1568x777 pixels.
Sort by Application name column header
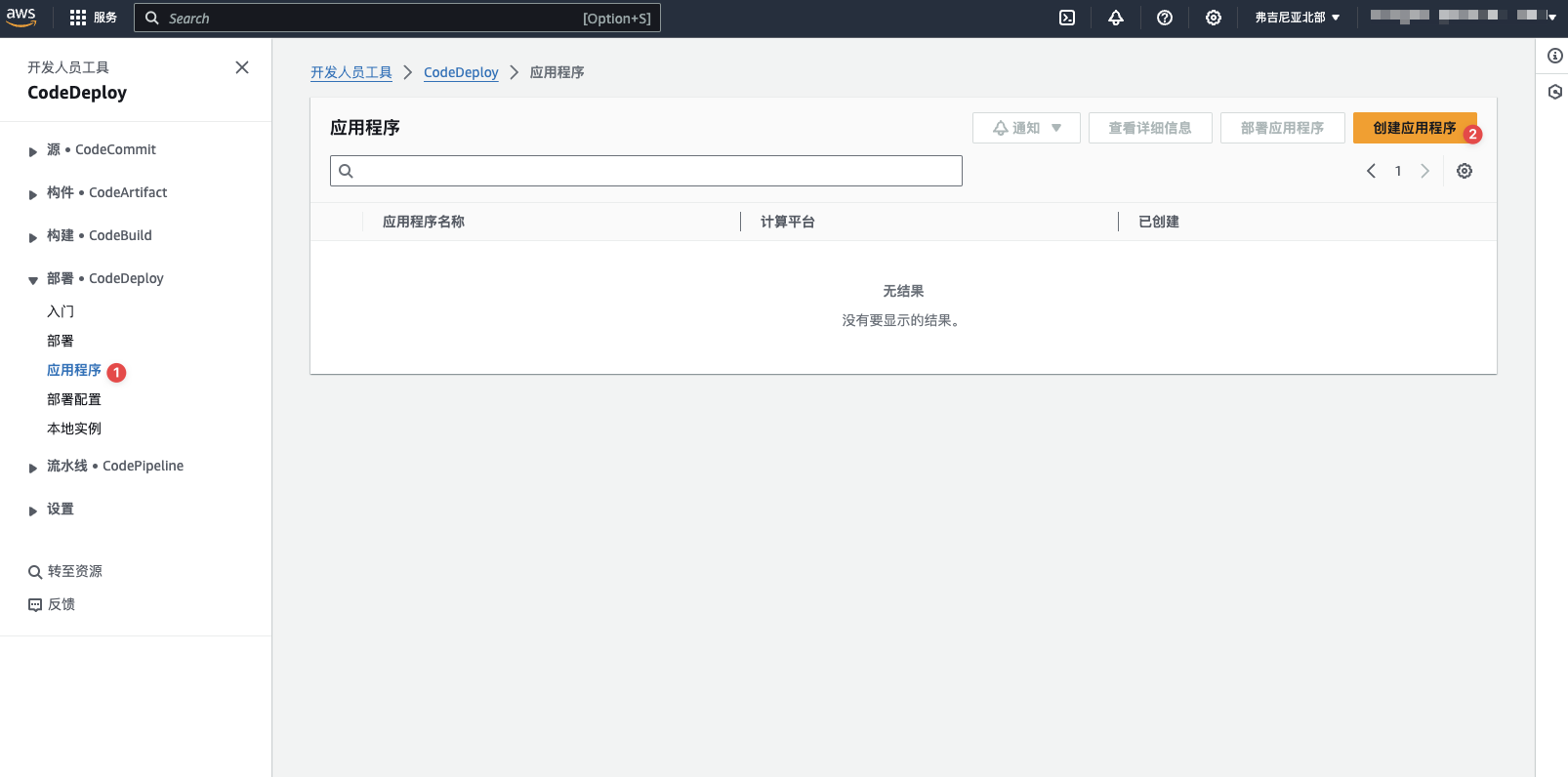coord(424,222)
